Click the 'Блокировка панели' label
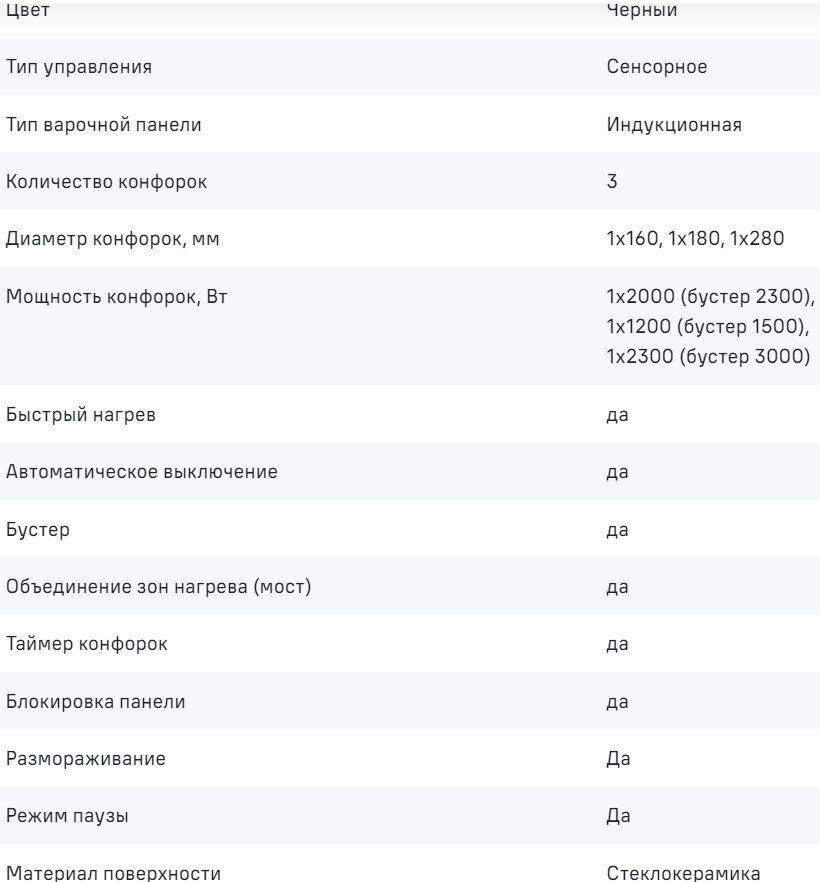 pyautogui.click(x=95, y=701)
